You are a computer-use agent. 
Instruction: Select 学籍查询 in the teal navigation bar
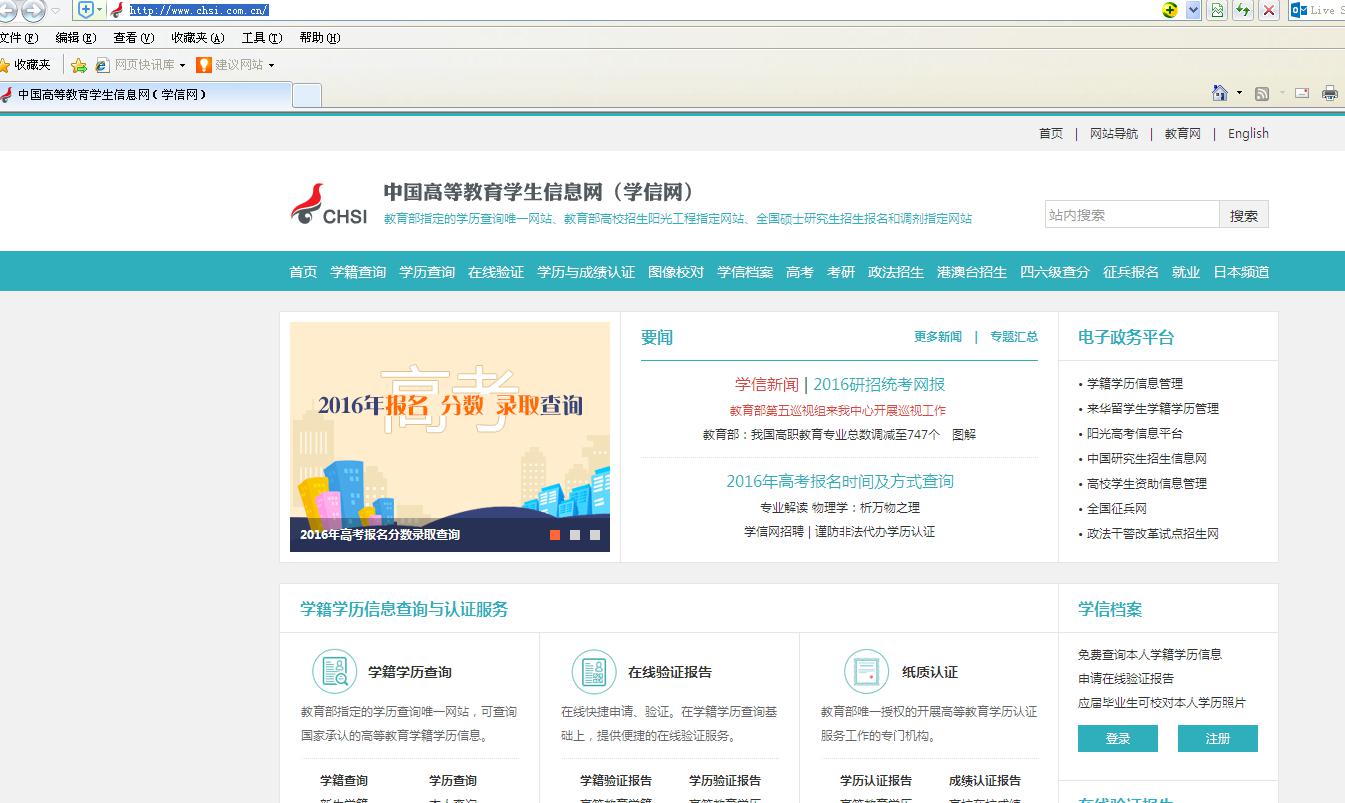pos(358,272)
